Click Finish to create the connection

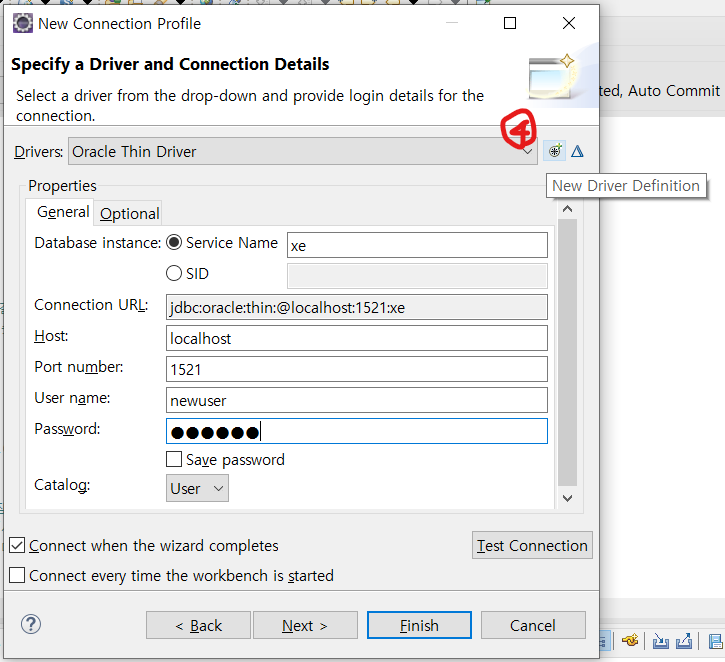pyautogui.click(x=419, y=625)
